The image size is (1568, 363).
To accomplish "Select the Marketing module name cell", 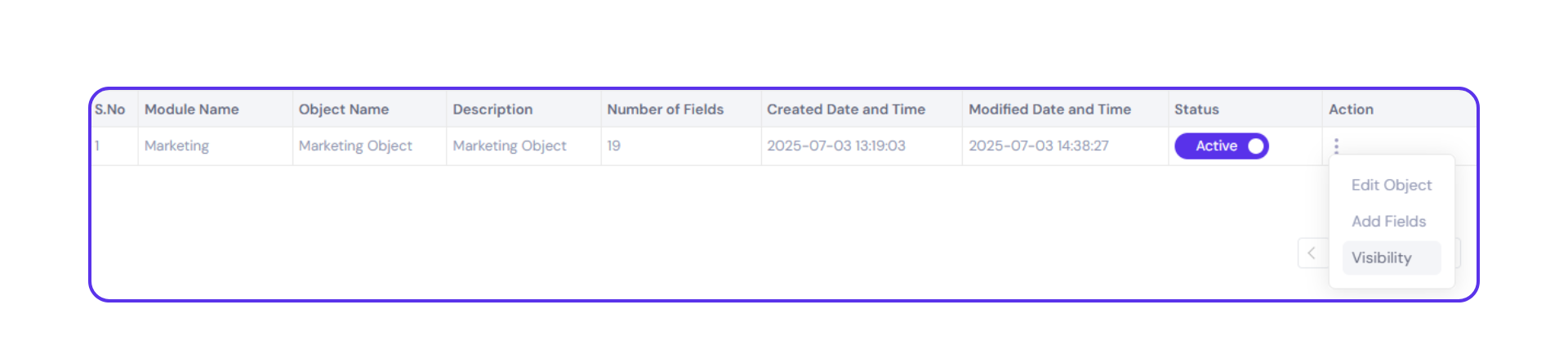I will 176,146.
